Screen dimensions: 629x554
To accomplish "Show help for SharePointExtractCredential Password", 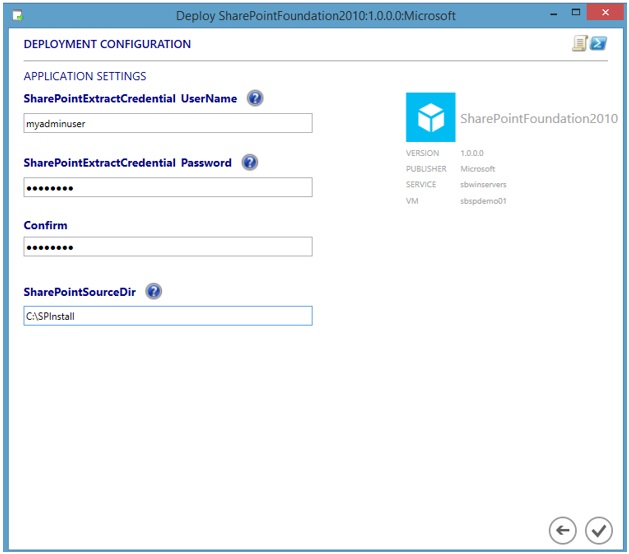I will pos(250,162).
